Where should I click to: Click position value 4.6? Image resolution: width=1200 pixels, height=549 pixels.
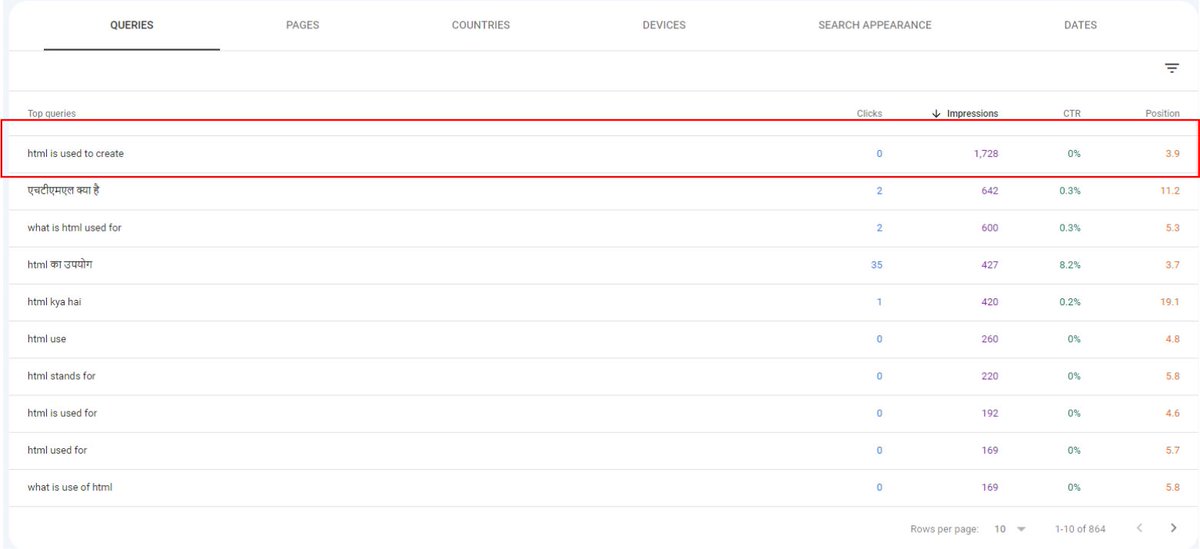1172,413
